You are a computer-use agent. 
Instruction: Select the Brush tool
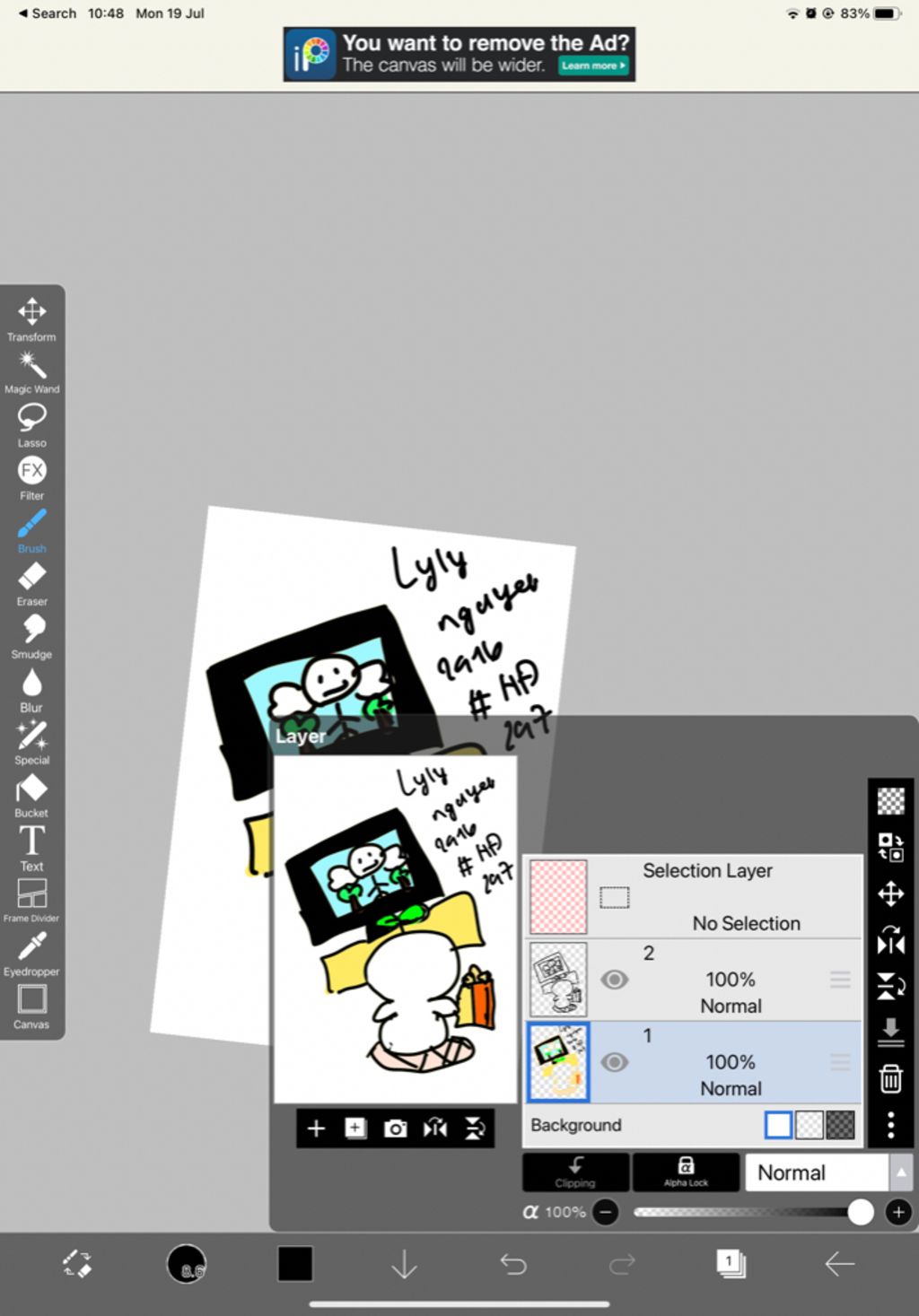click(31, 530)
